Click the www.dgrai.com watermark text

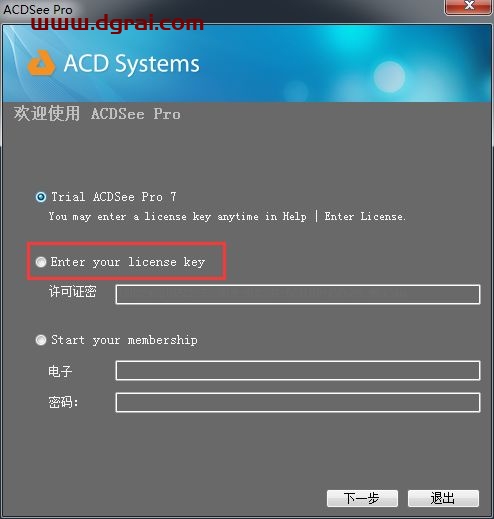pyautogui.click(x=117, y=23)
